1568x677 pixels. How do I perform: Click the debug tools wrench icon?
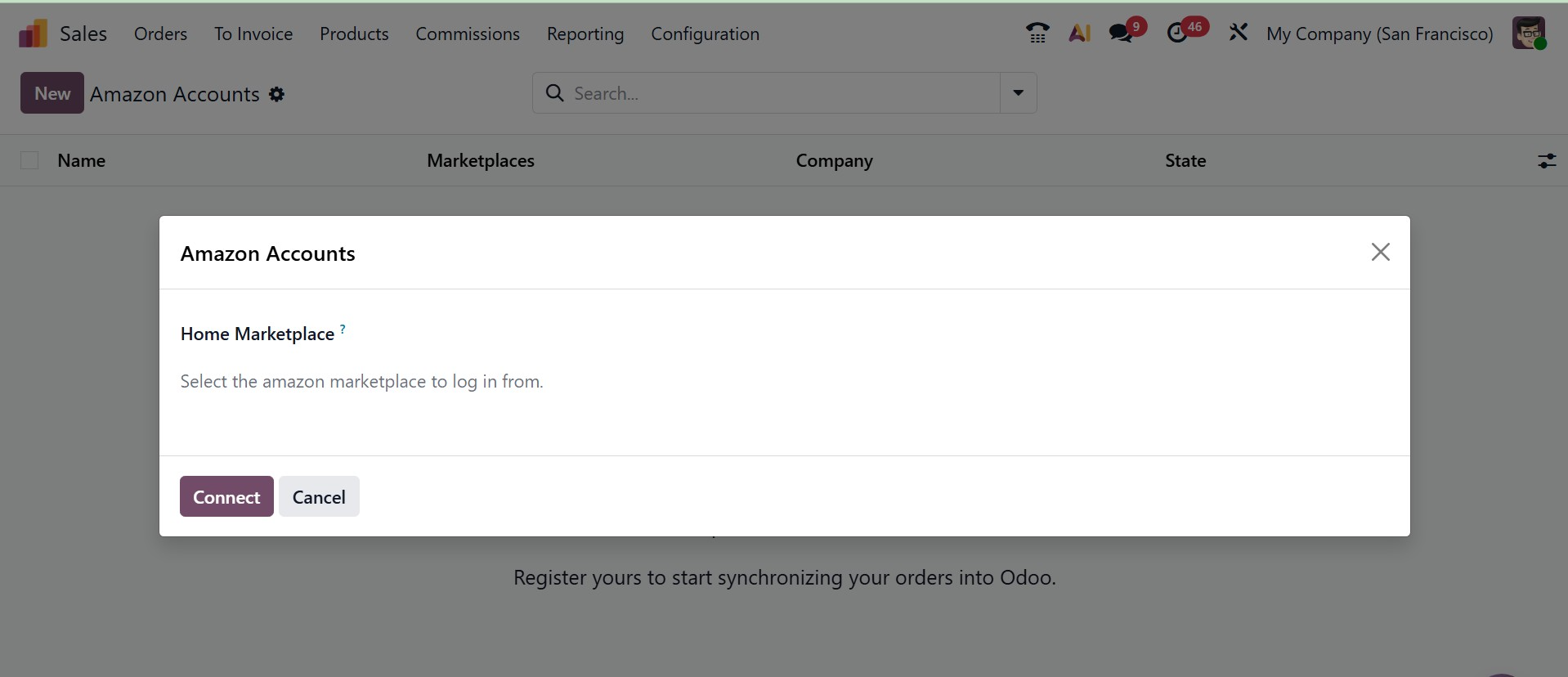[x=1238, y=34]
